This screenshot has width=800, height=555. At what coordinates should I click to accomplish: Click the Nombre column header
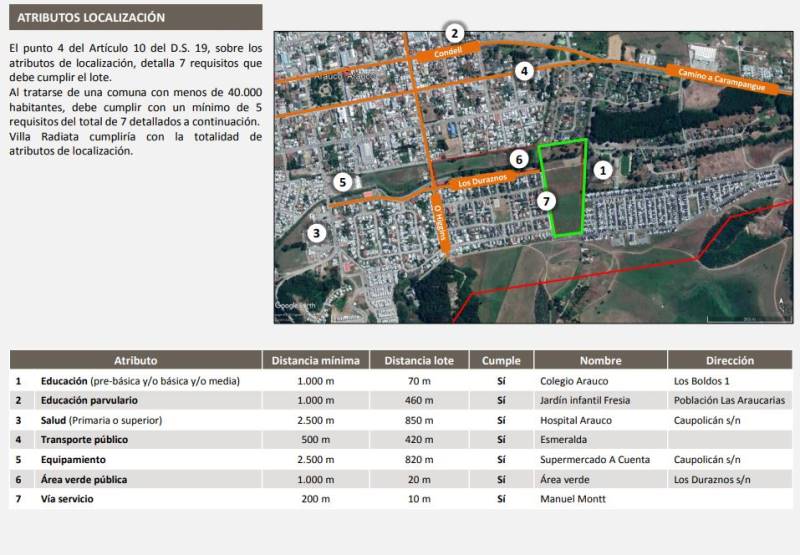601,361
